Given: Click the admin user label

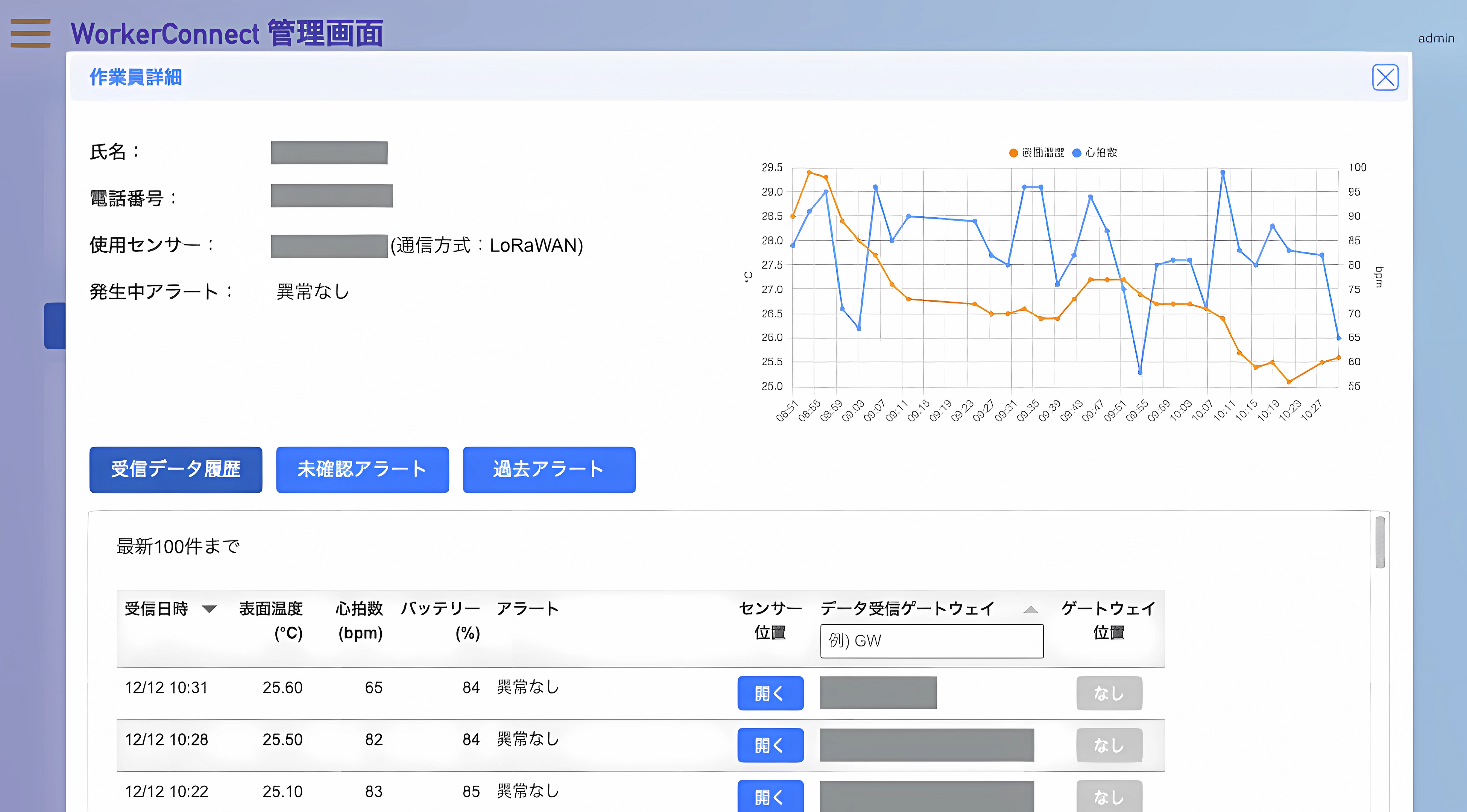Looking at the screenshot, I should point(1436,38).
